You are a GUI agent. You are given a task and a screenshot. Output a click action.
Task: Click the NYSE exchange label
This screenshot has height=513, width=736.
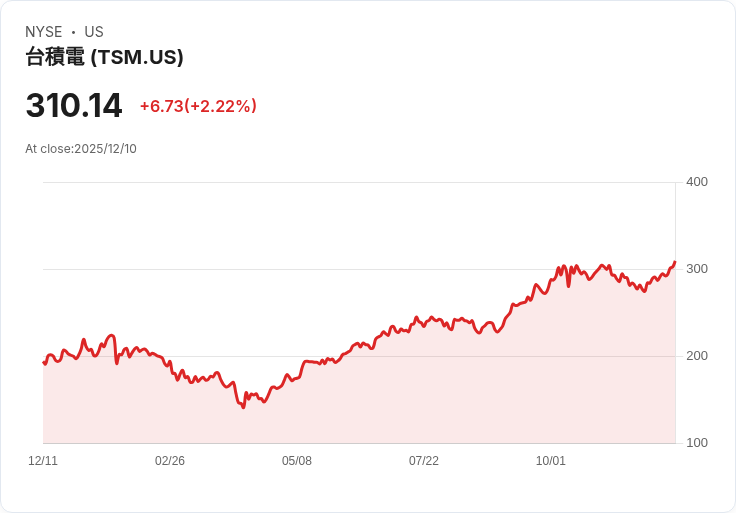44,32
